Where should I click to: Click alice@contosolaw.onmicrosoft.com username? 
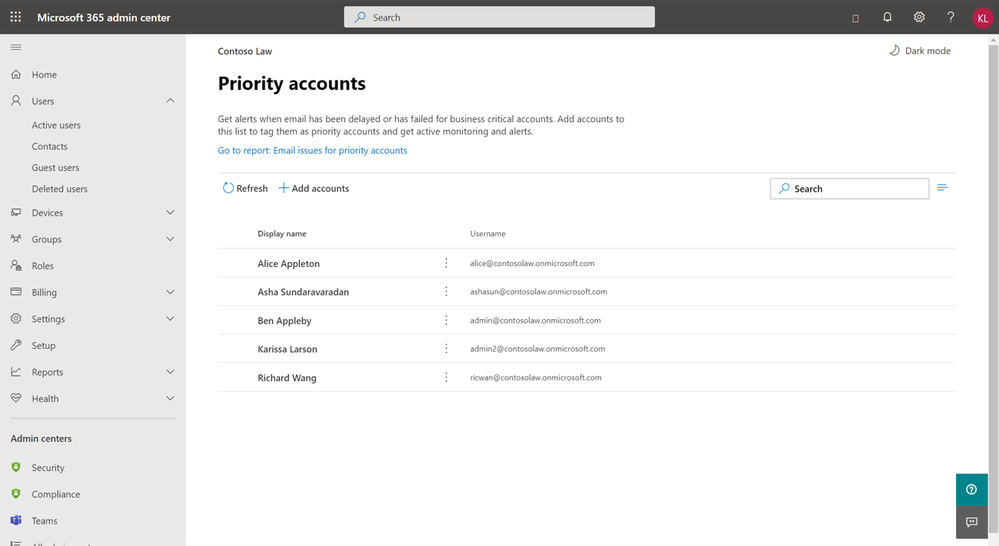532,263
